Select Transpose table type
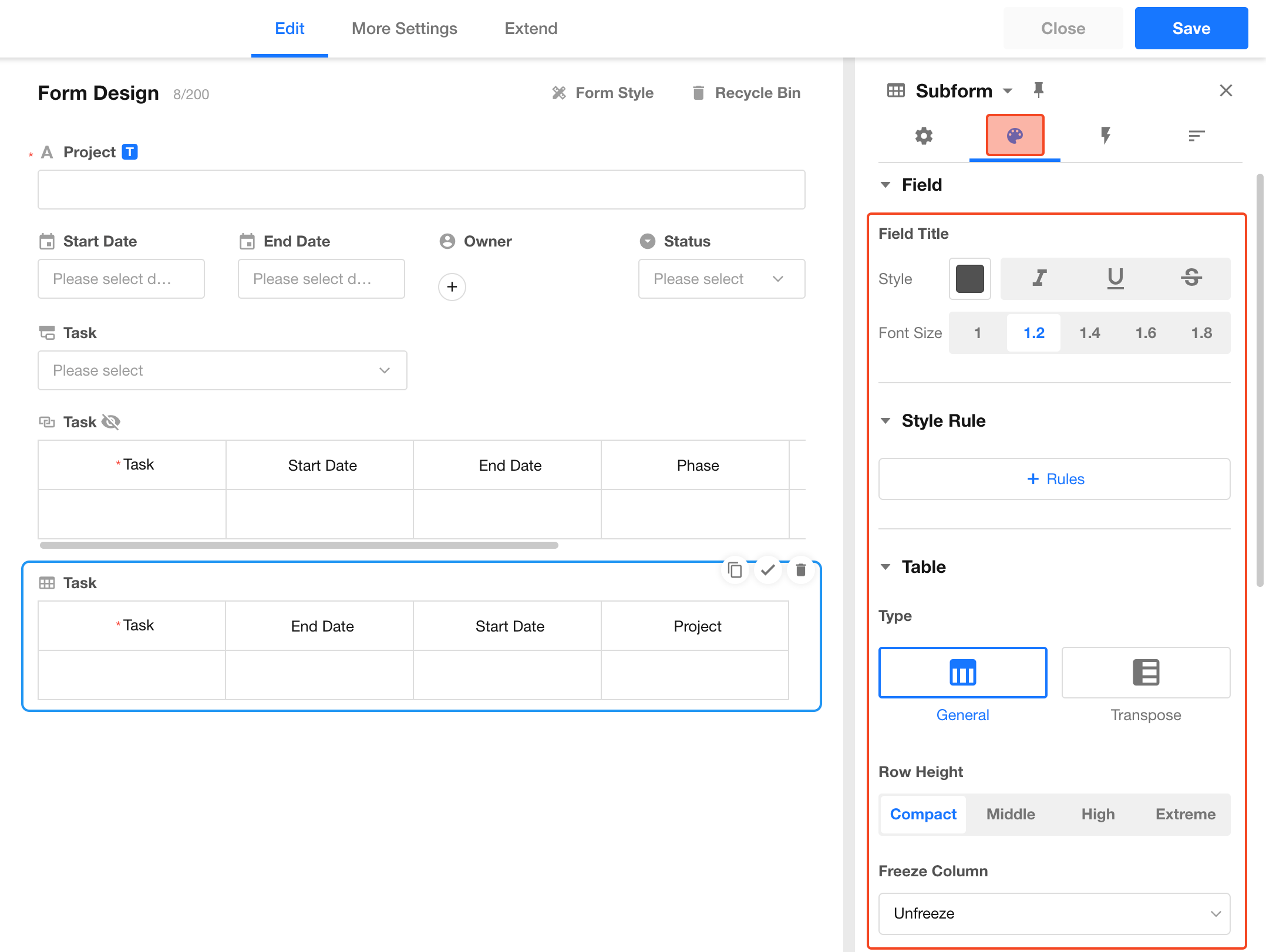This screenshot has height=952, width=1266. pyautogui.click(x=1145, y=673)
